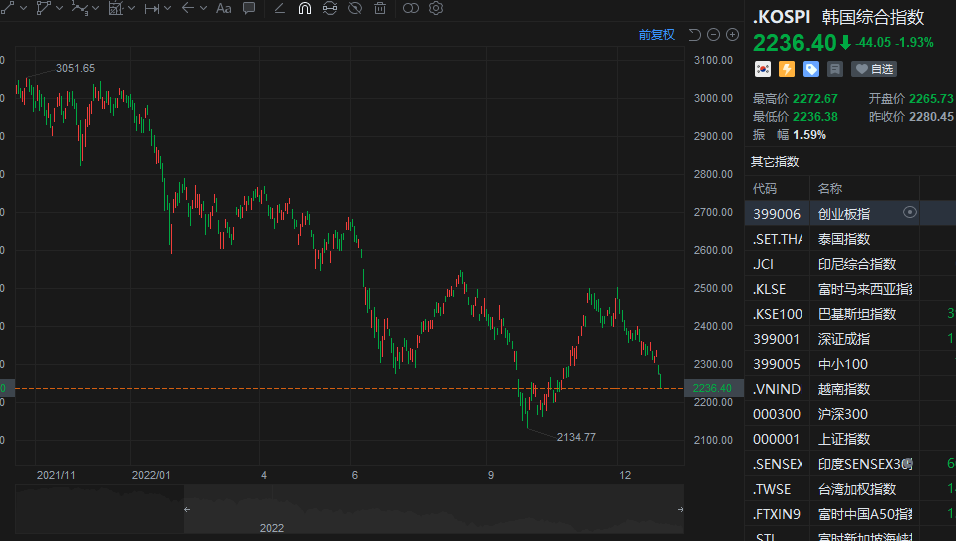Add KOSPI to 自选 watchlist

(874, 69)
